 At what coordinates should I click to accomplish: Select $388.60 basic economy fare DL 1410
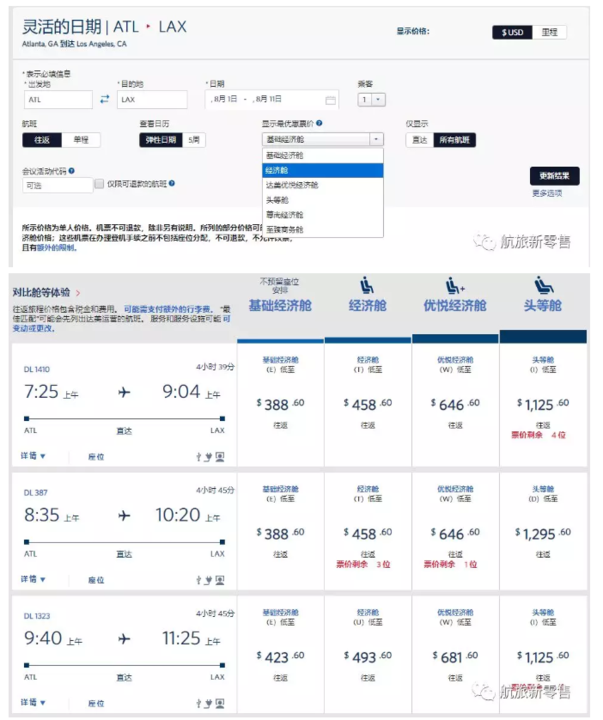(x=280, y=405)
